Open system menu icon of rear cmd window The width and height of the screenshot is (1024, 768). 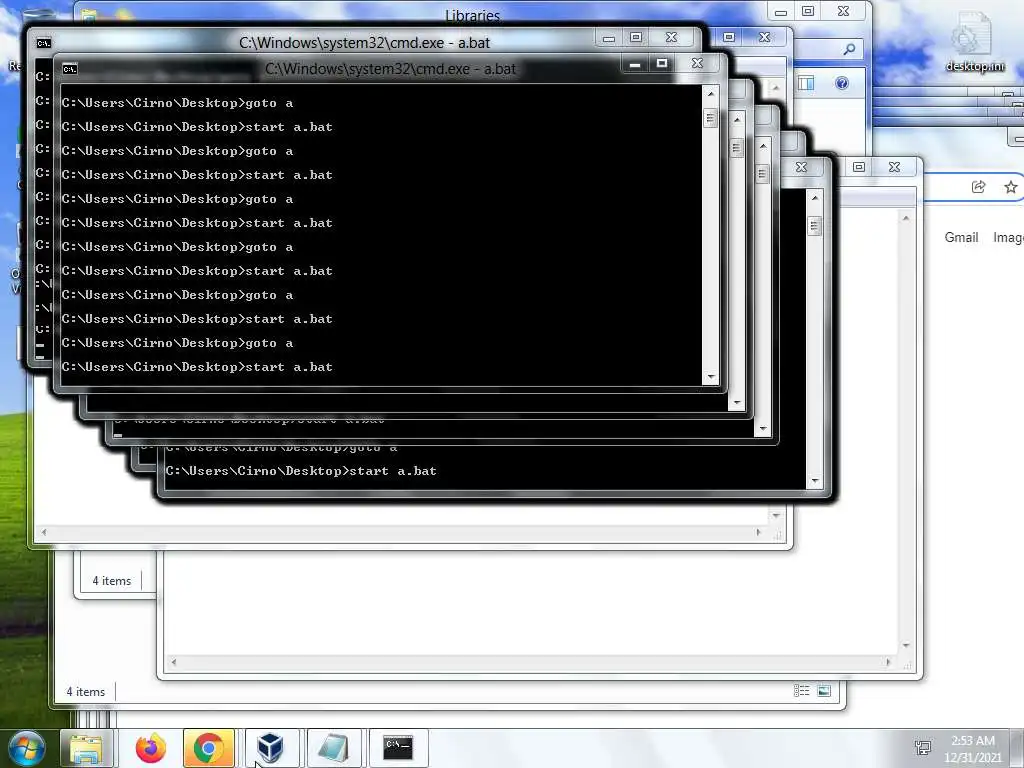[x=44, y=43]
